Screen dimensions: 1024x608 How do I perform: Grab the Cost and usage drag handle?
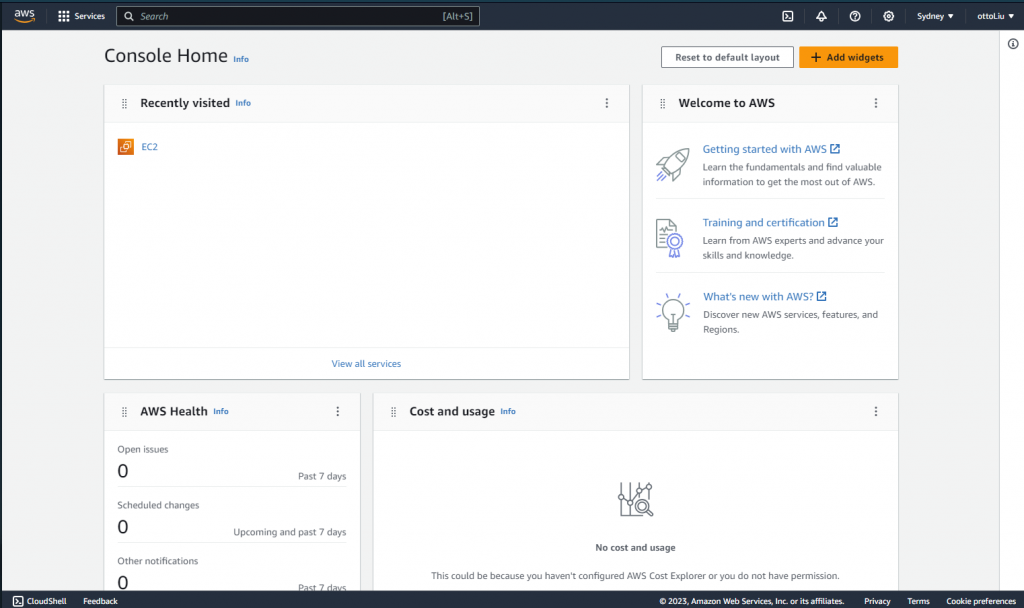pos(393,412)
